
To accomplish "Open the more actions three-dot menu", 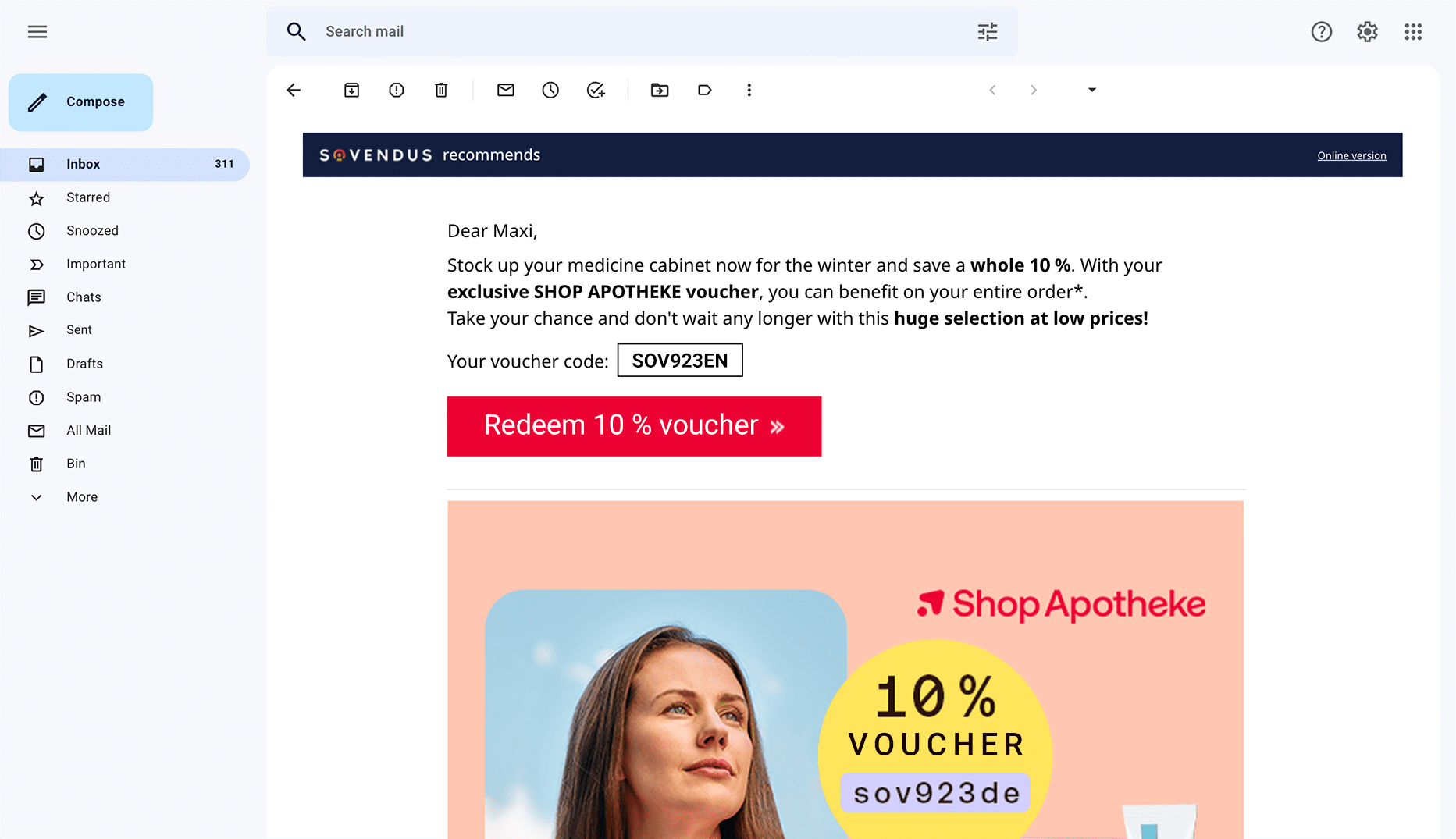I will (x=749, y=91).
